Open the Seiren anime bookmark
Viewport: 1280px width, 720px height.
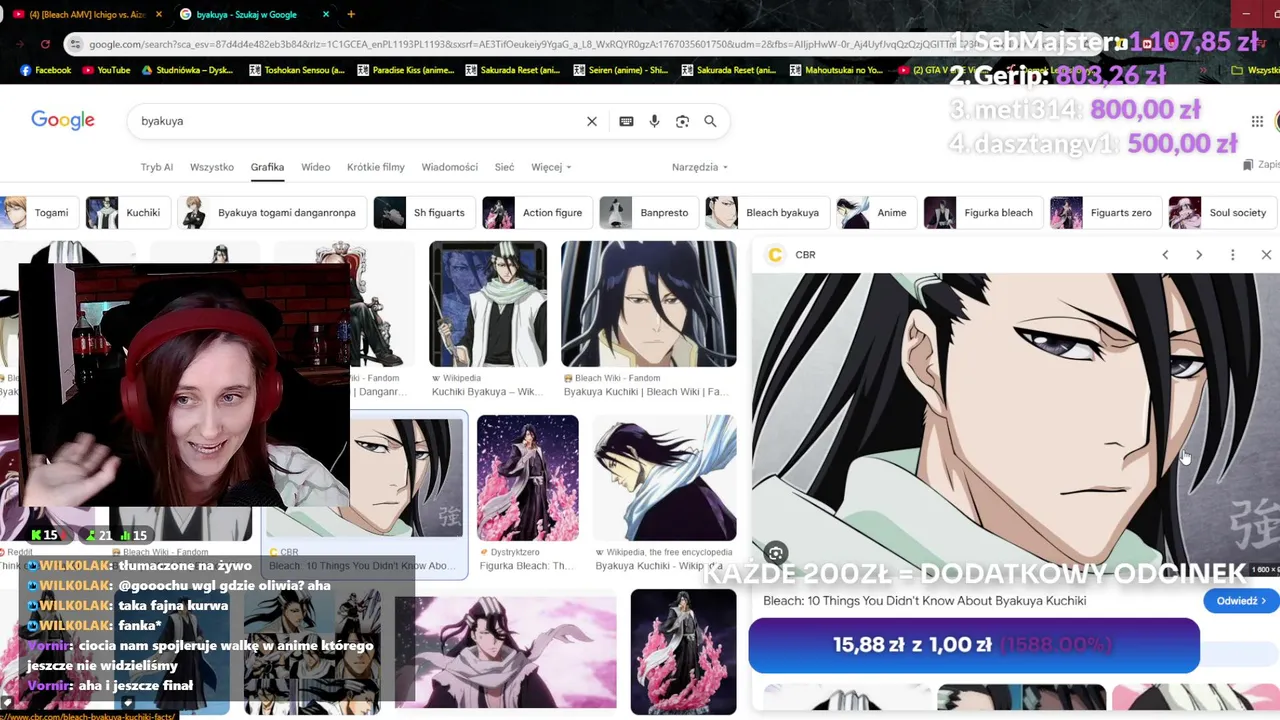pyautogui.click(x=621, y=70)
